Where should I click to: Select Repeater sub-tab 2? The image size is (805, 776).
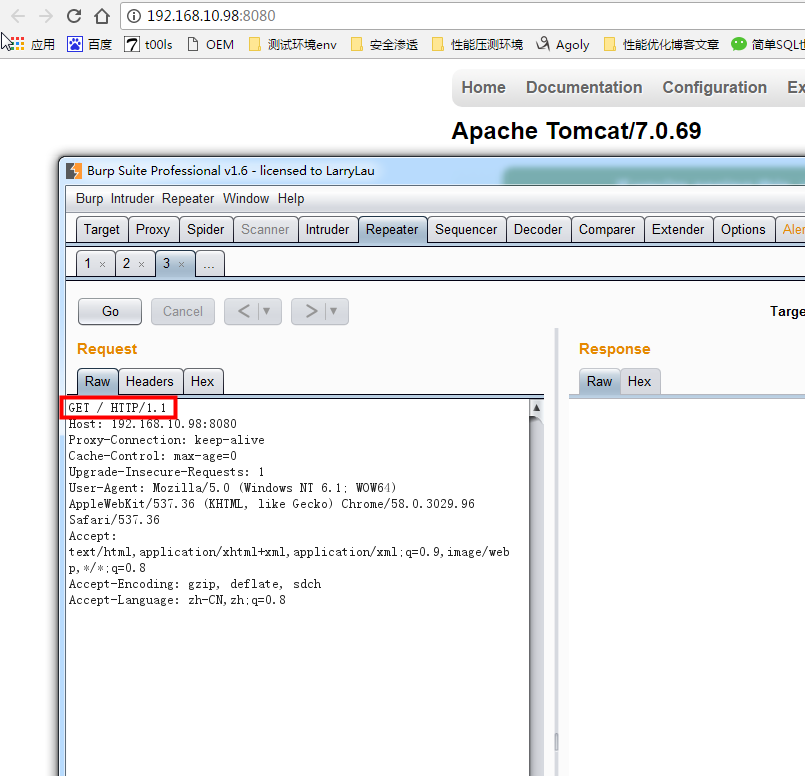[x=127, y=264]
